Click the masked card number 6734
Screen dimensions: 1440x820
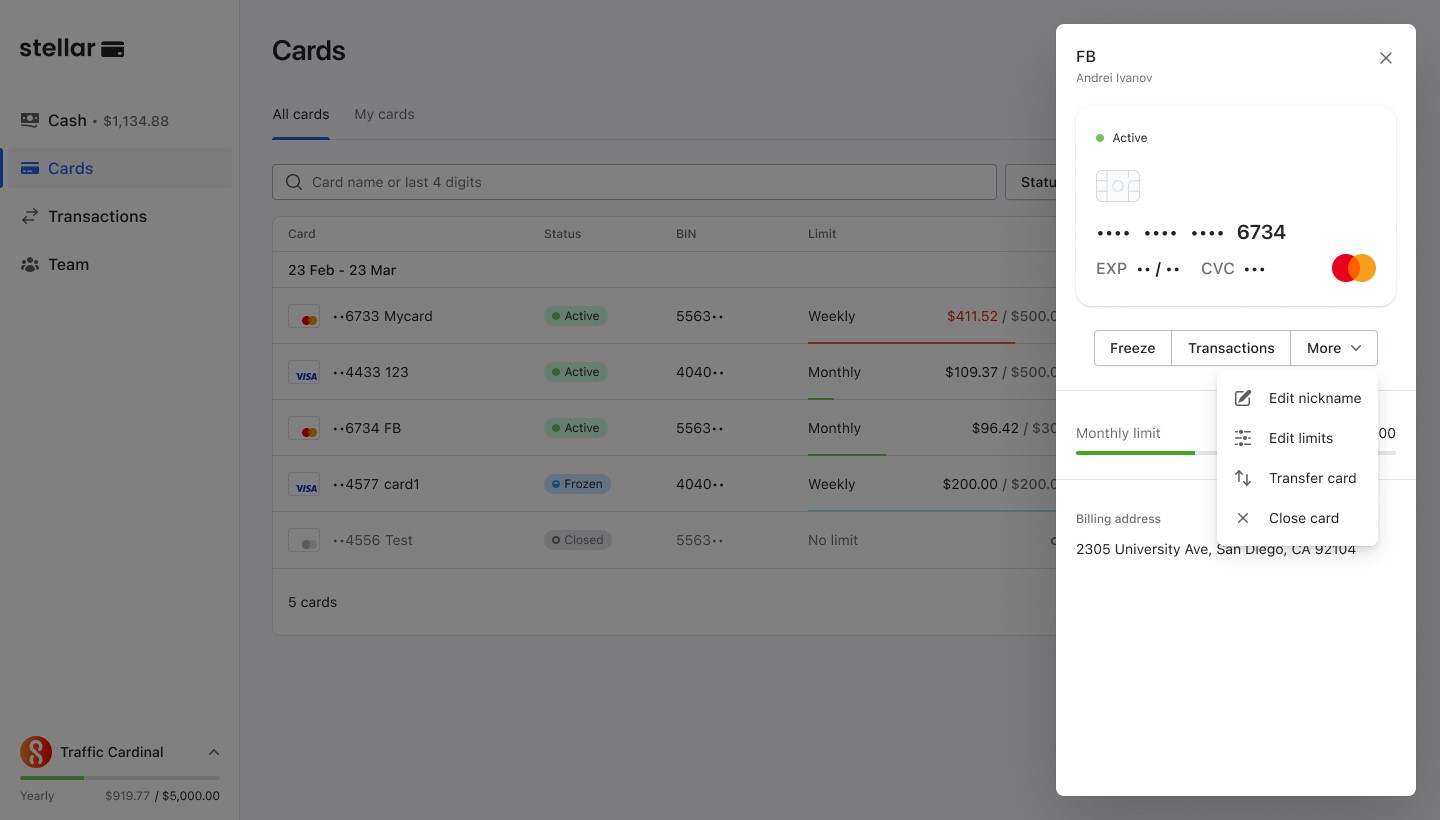coord(1191,232)
